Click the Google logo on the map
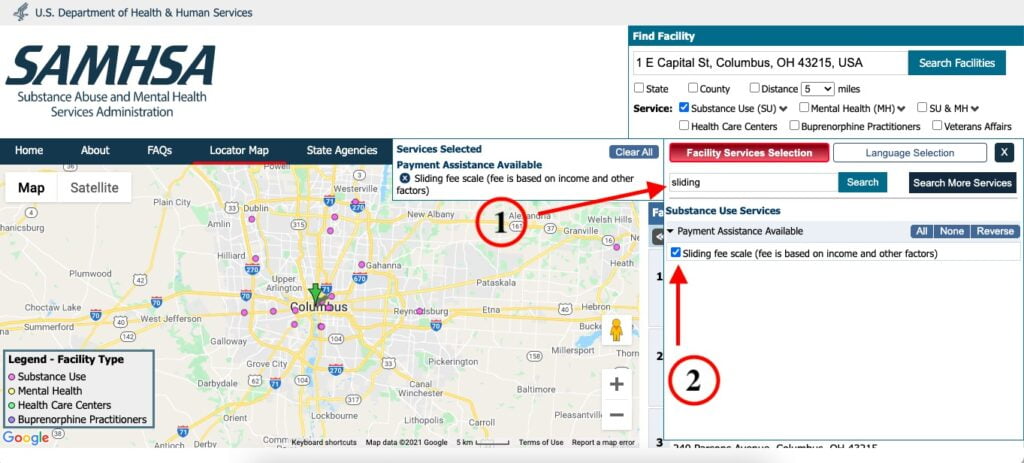Image resolution: width=1024 pixels, height=463 pixels. 25,438
